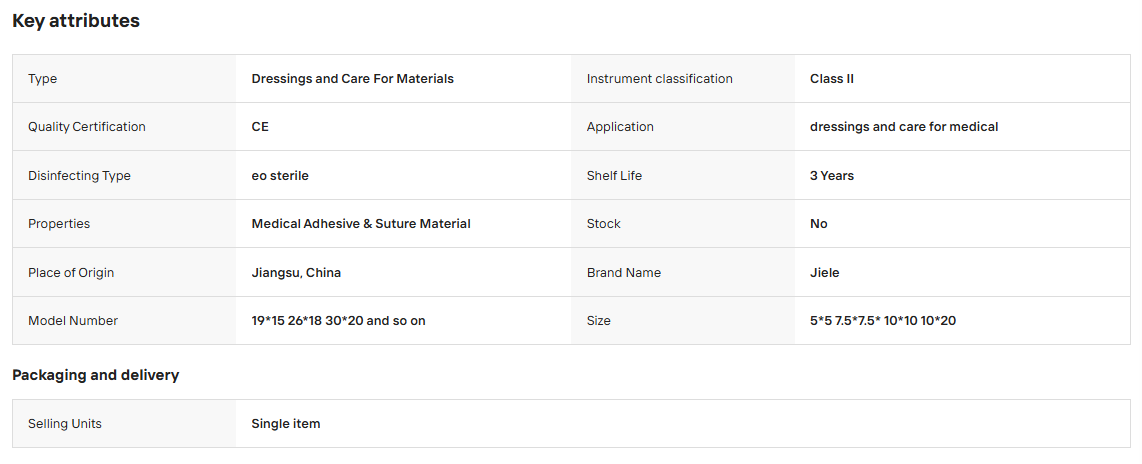1142x464 pixels.
Task: Click the Jiele brand name value
Action: click(824, 272)
